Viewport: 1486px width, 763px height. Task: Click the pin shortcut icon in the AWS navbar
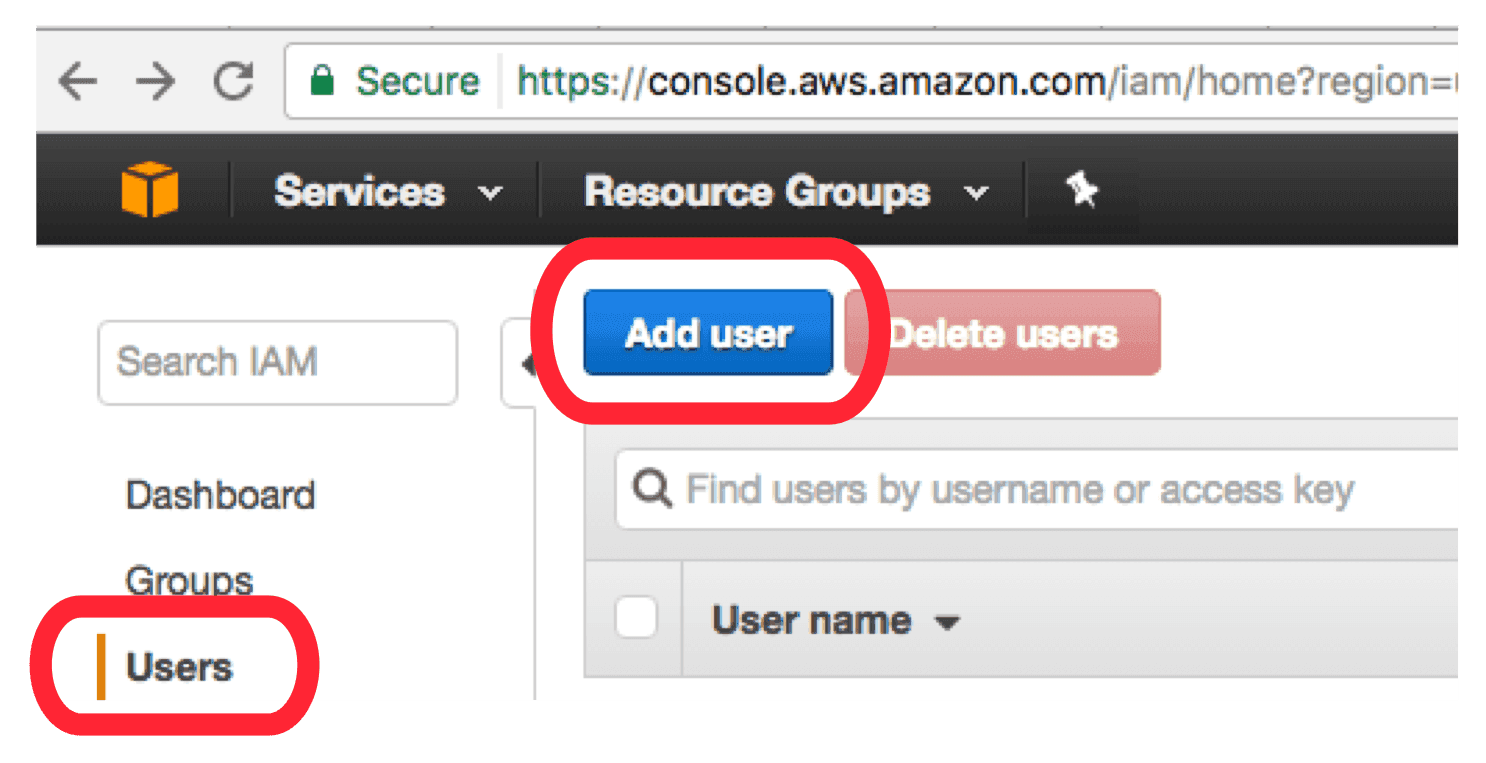[x=1081, y=188]
